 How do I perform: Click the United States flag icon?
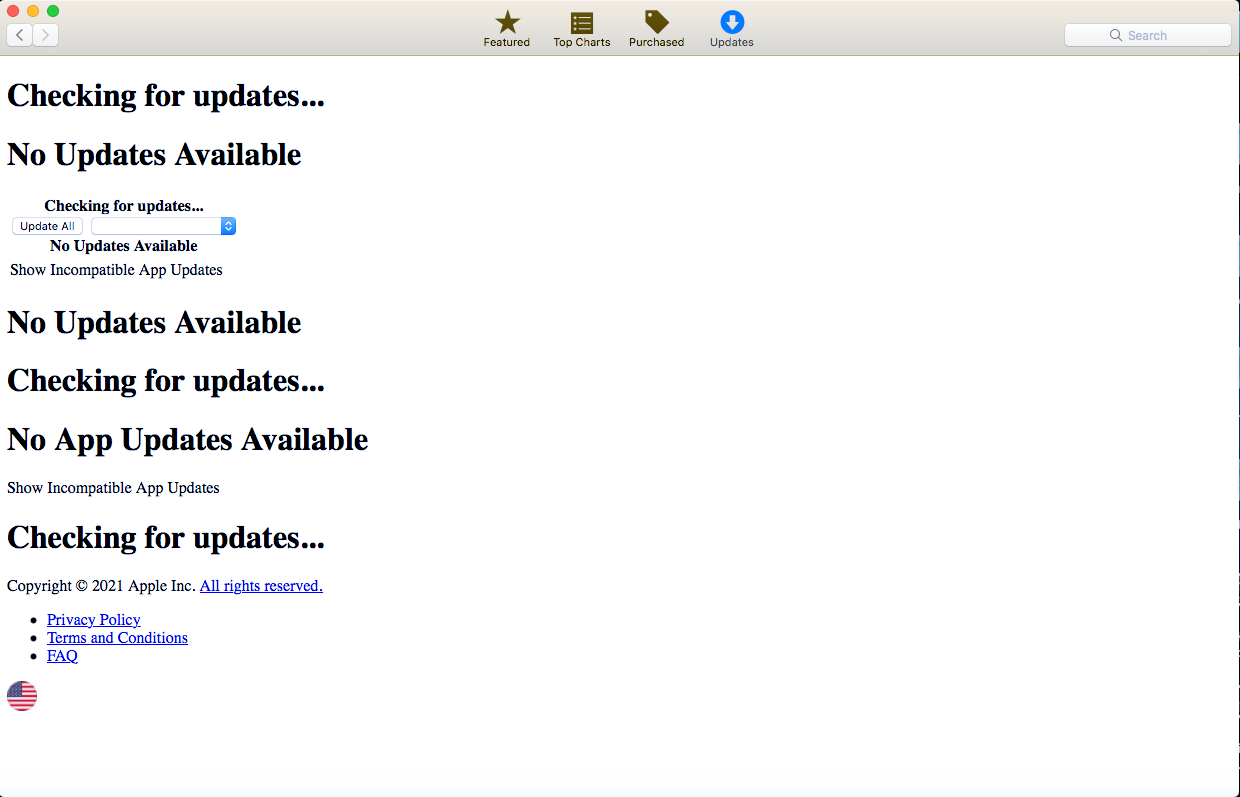click(x=22, y=695)
